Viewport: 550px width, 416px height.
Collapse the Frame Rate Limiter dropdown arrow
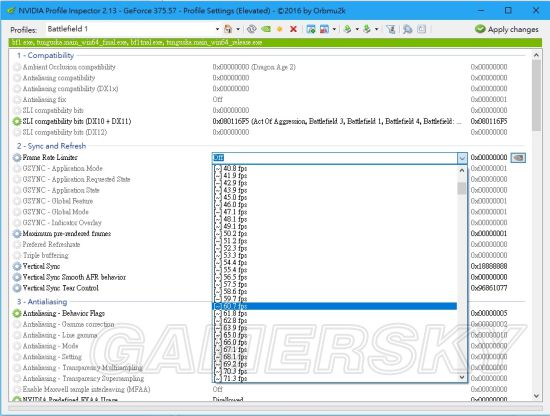(462, 158)
